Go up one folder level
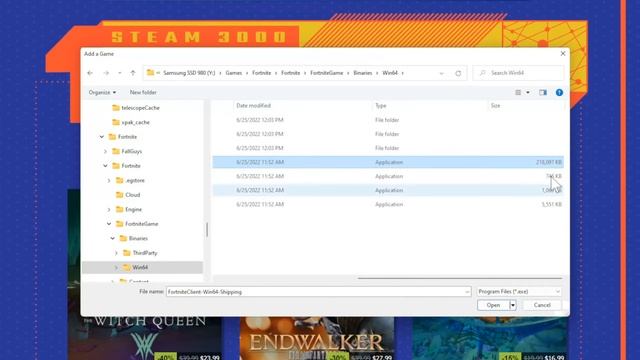 (x=133, y=73)
